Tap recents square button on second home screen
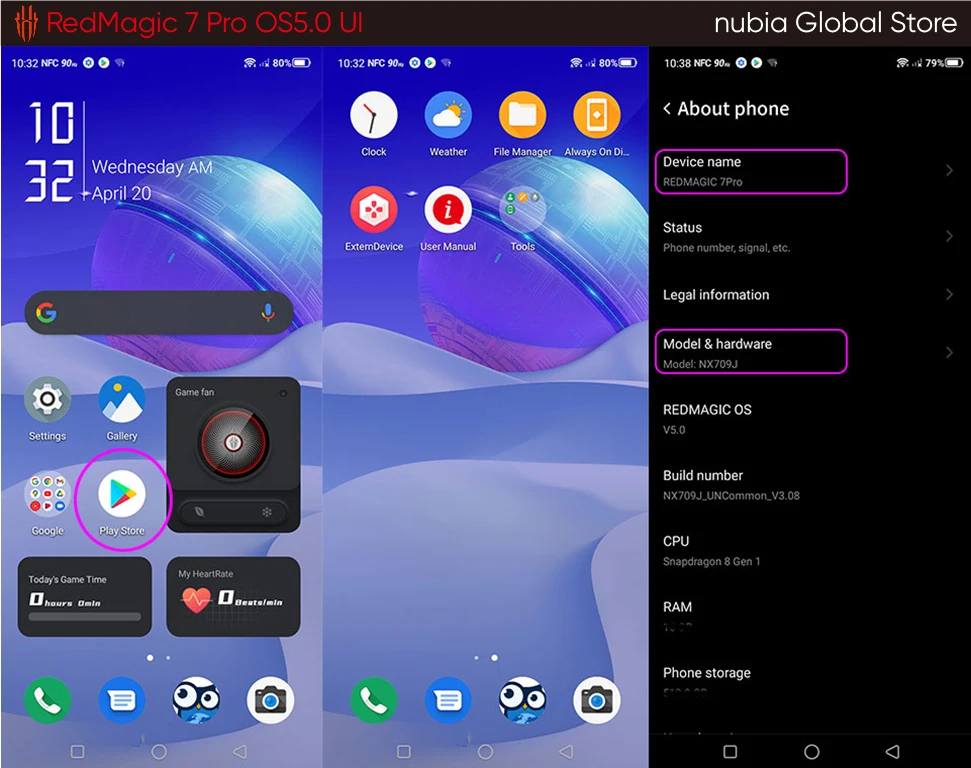The image size is (971, 768). point(404,752)
